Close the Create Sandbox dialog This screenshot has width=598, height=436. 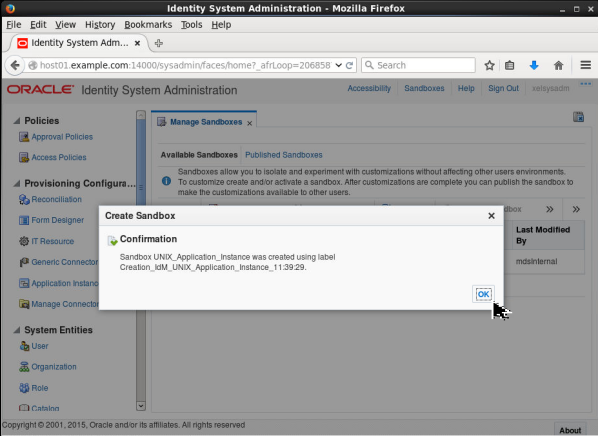click(x=491, y=216)
